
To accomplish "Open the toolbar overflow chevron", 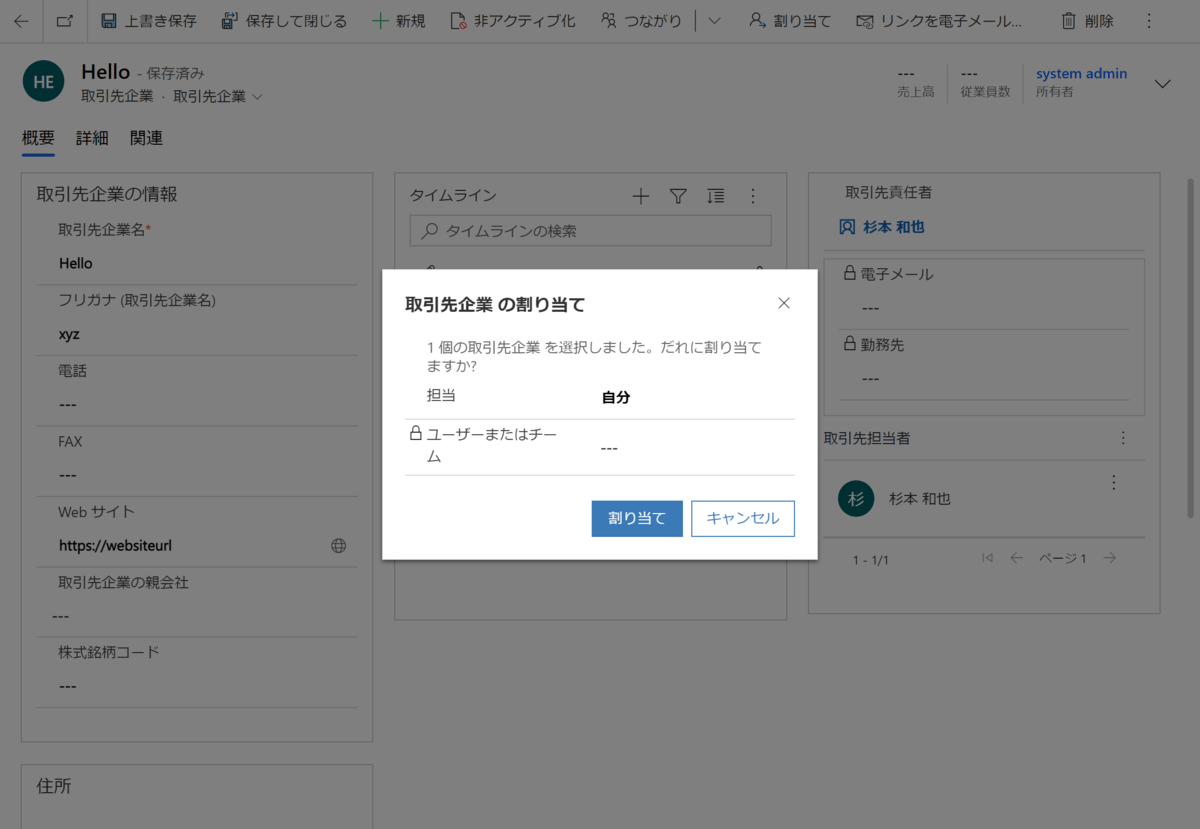I will point(714,20).
